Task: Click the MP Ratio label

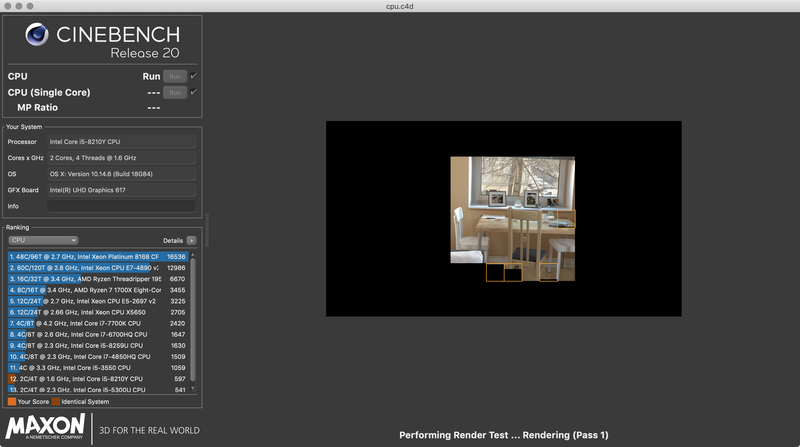Action: [37, 108]
